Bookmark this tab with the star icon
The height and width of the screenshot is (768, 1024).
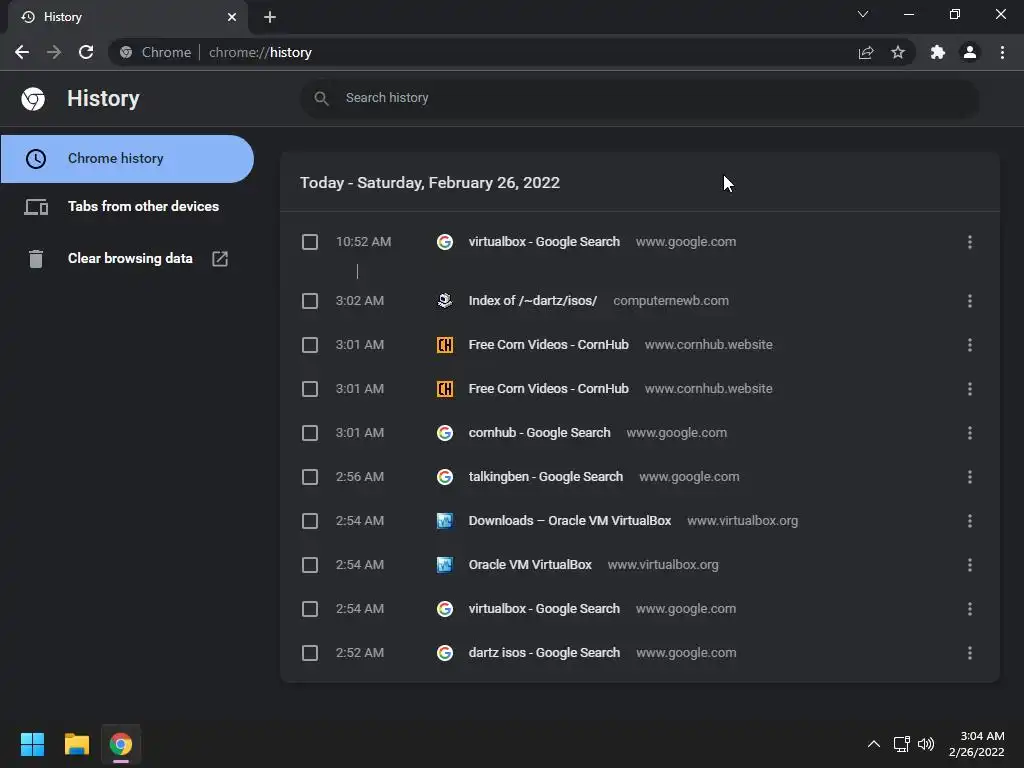tap(898, 52)
